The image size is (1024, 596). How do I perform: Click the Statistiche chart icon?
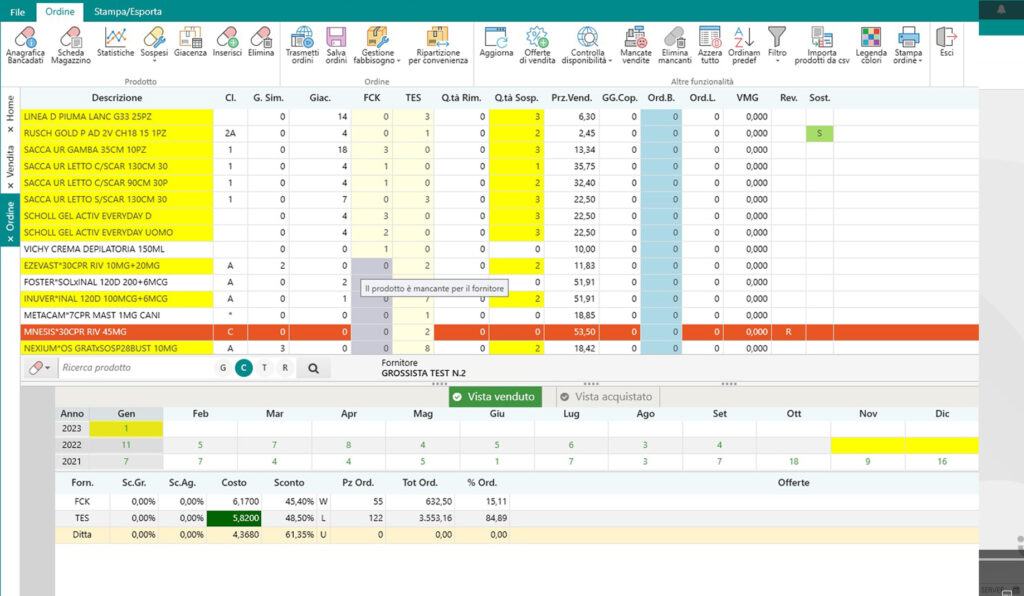point(116,42)
